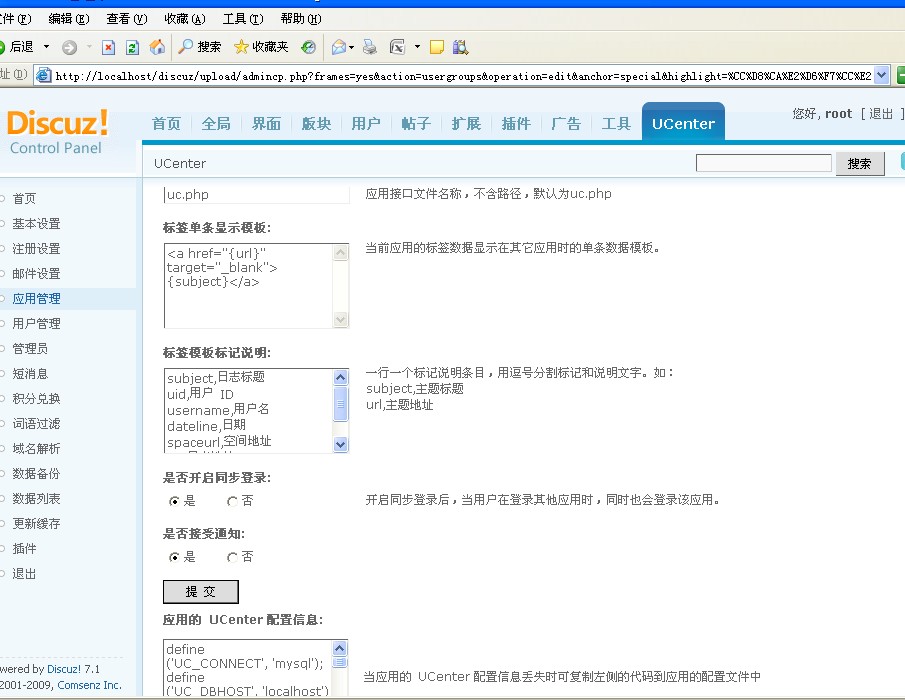The height and width of the screenshot is (700, 905).
Task: Click inside the control panel search field
Action: pyautogui.click(x=764, y=163)
